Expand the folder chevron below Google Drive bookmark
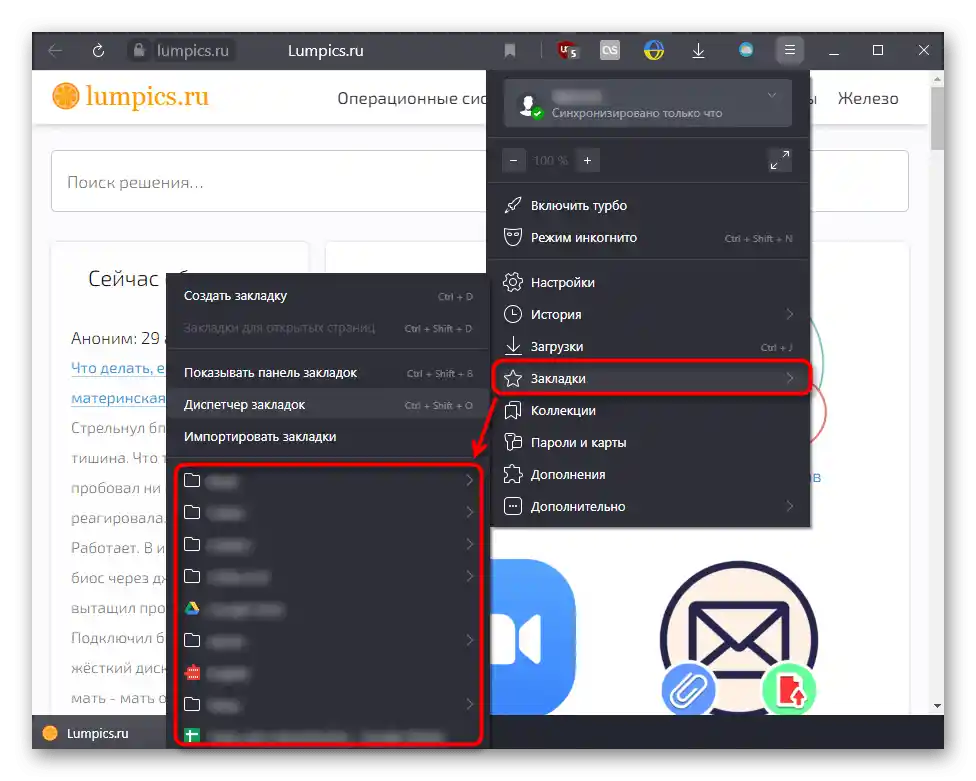The image size is (976, 781). [x=470, y=640]
